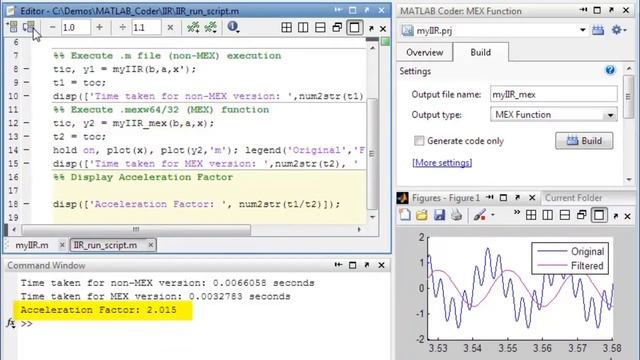Close the myIIR.m editor tab
The width and height of the screenshot is (640, 360).
pos(62,245)
